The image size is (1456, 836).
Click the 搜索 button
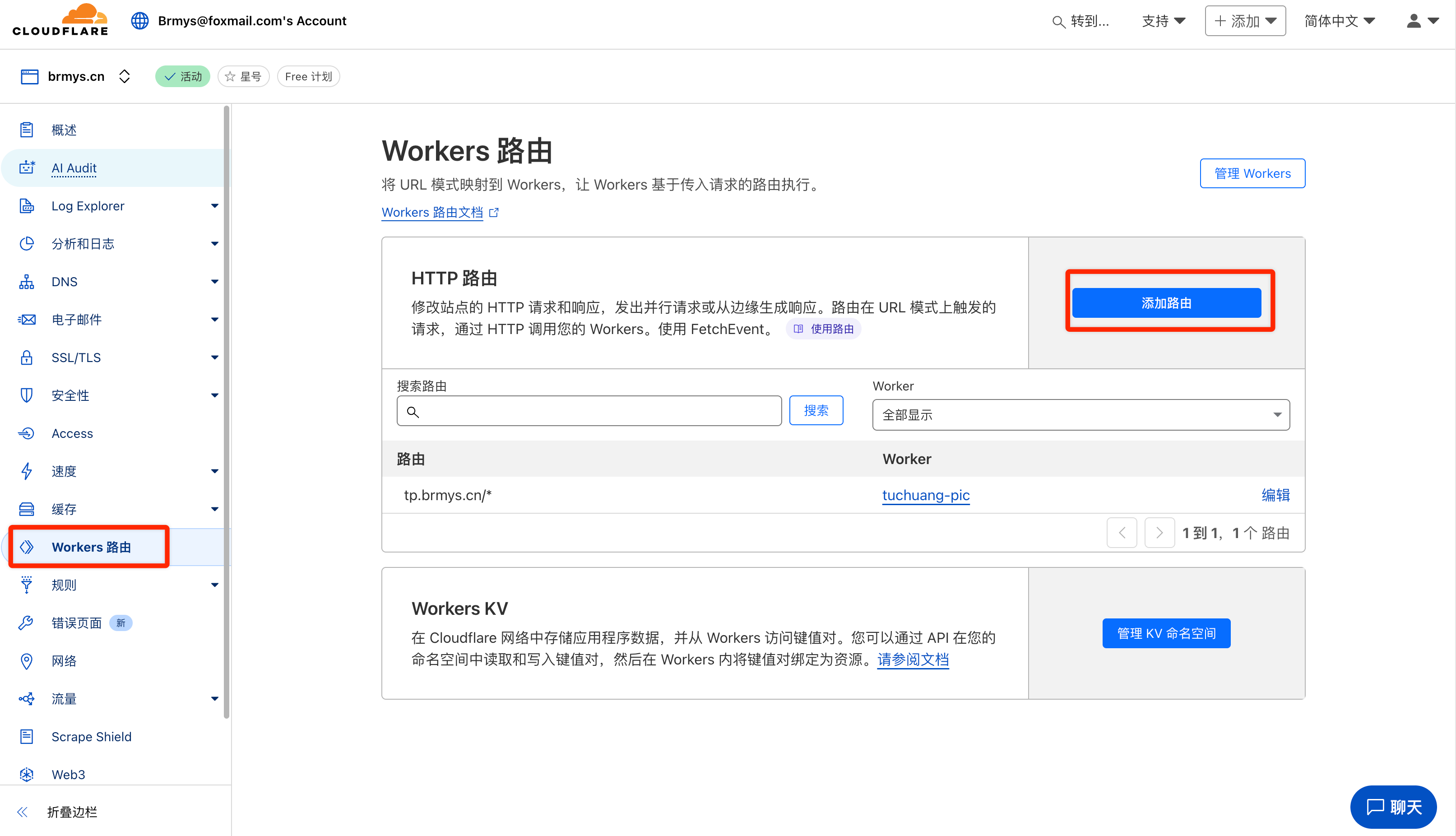coord(816,410)
